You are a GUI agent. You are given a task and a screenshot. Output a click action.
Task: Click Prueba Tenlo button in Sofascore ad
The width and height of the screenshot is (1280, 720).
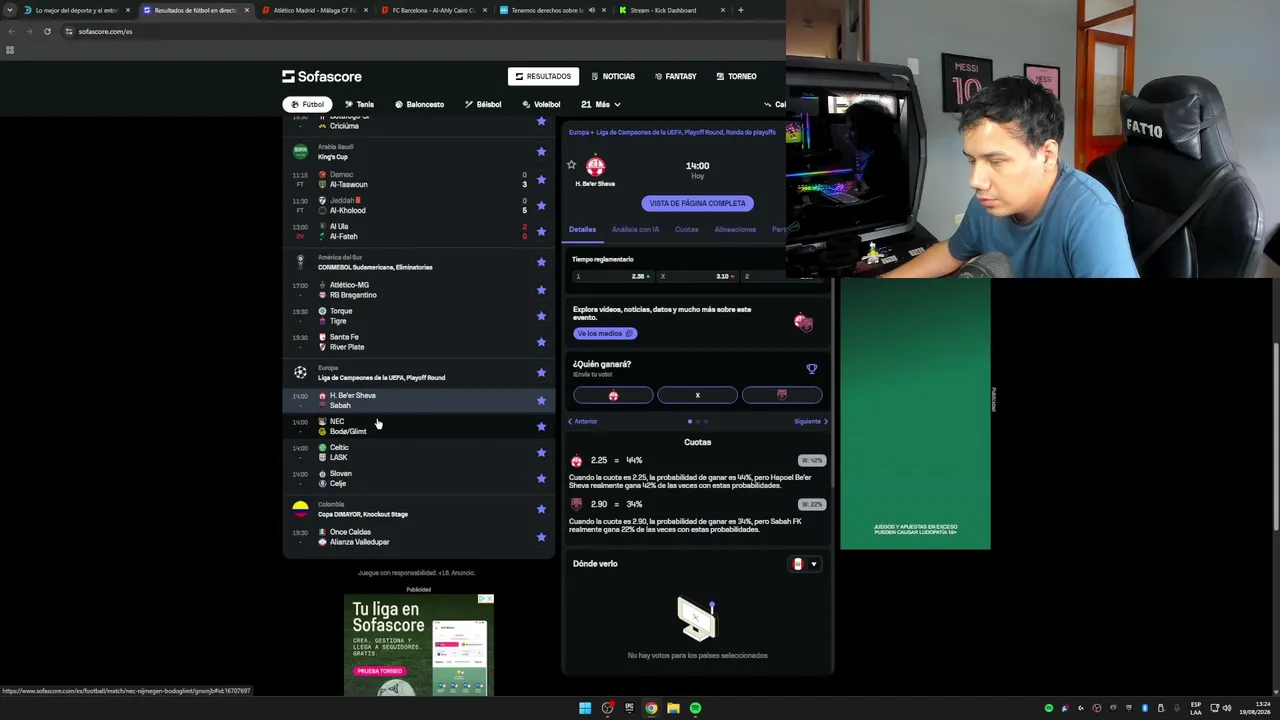(x=379, y=671)
